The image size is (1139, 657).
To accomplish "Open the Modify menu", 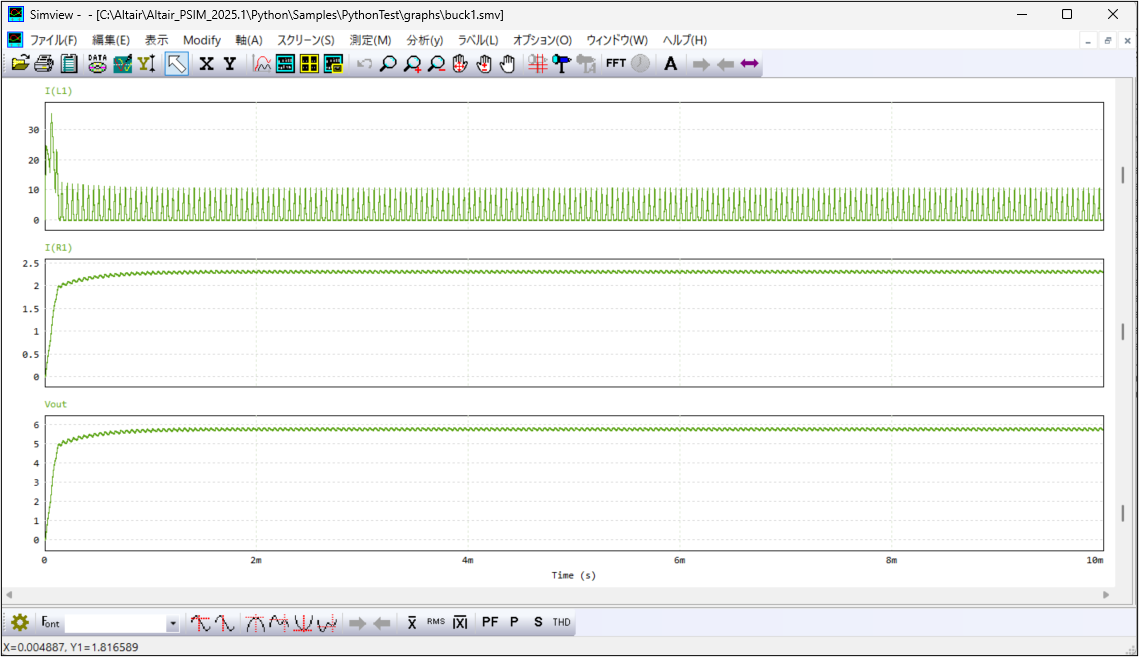I will tap(201, 40).
